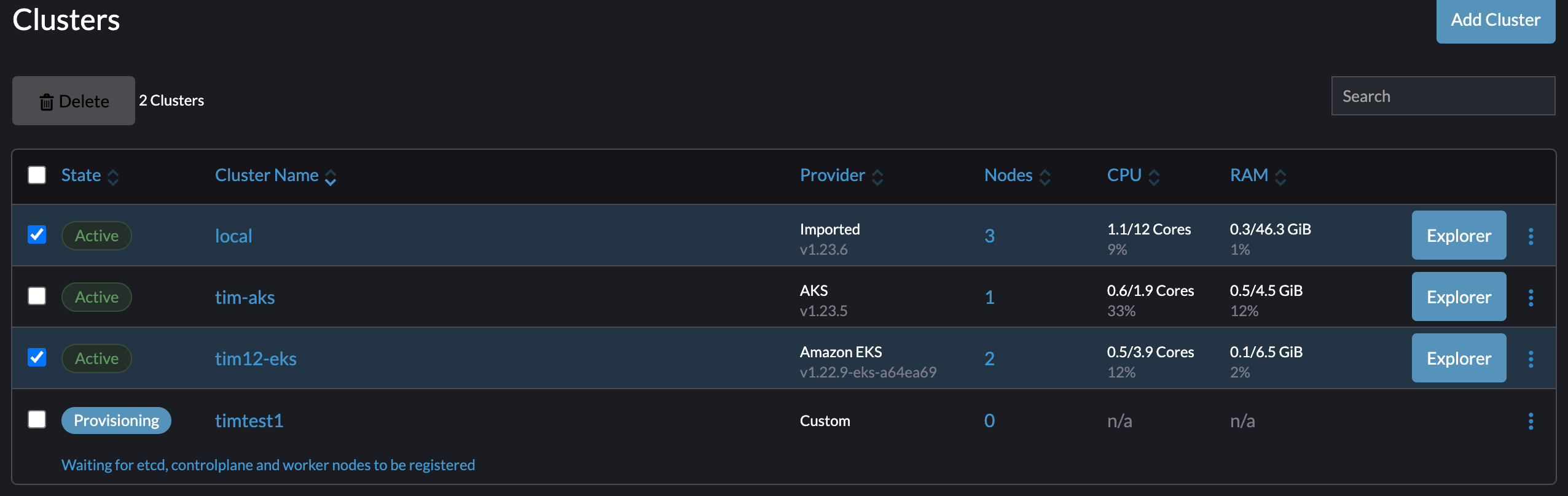Click the Active state badge on tim-aks row
The width and height of the screenshot is (1568, 496).
coord(96,296)
